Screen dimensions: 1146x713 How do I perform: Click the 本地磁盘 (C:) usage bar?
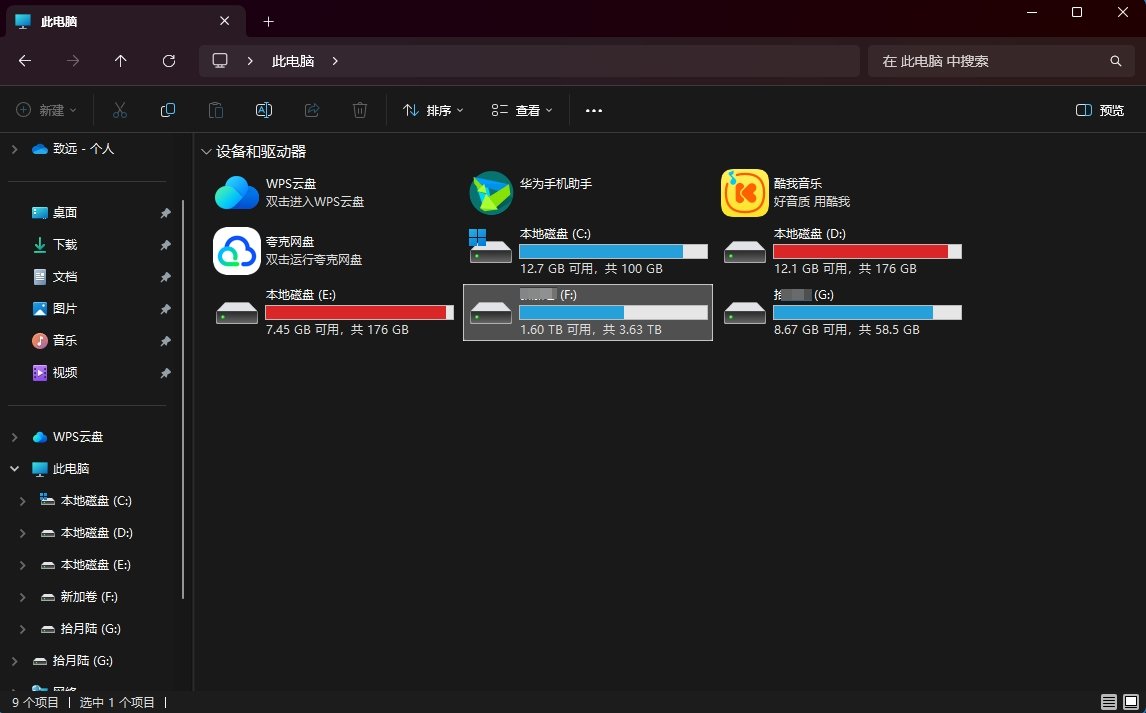pos(613,252)
